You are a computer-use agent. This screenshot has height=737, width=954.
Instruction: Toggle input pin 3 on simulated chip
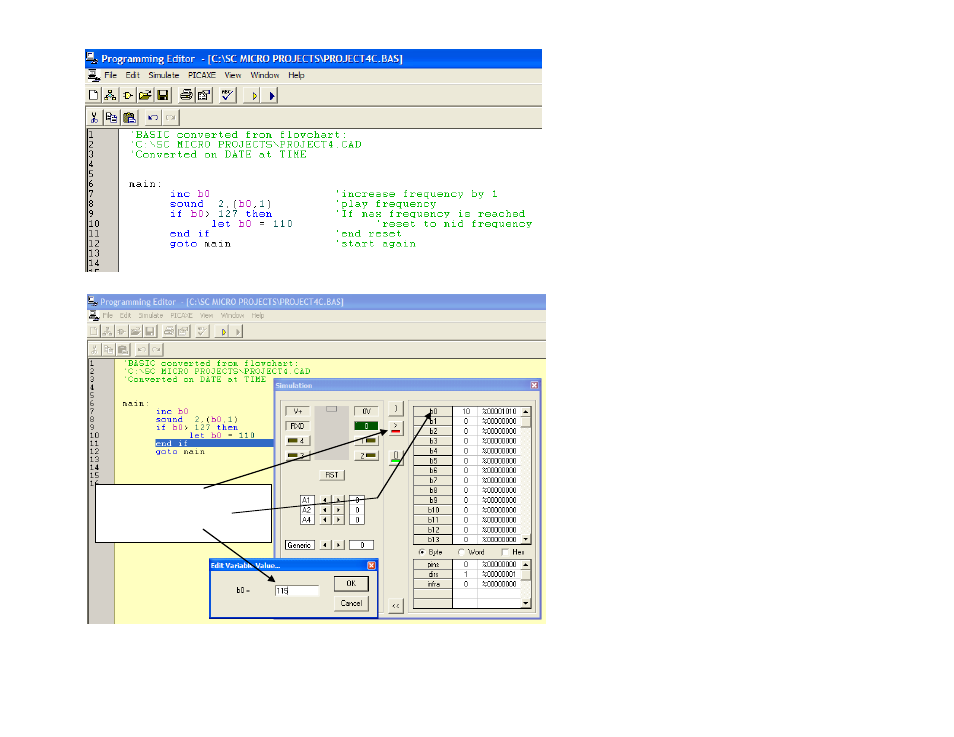tap(298, 455)
